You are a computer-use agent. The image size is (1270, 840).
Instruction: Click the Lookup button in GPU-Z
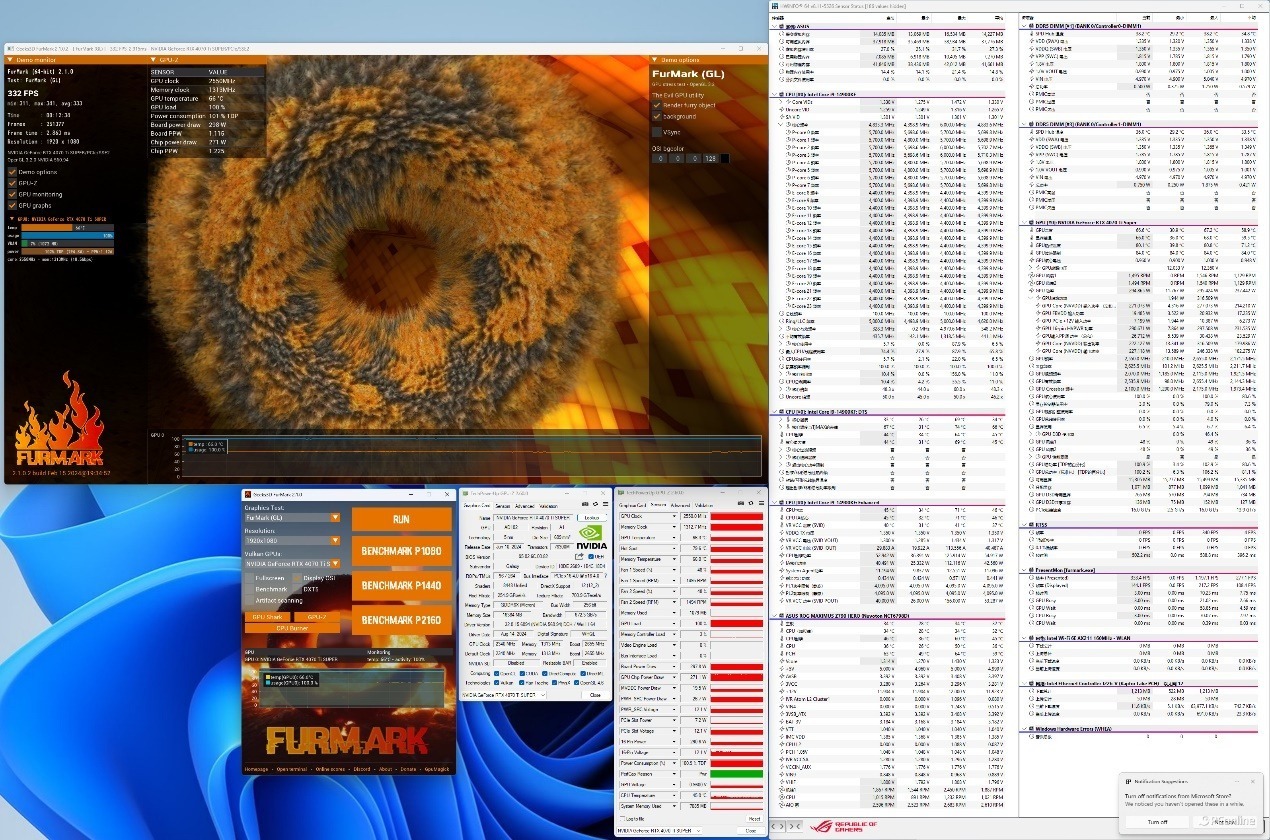591,517
